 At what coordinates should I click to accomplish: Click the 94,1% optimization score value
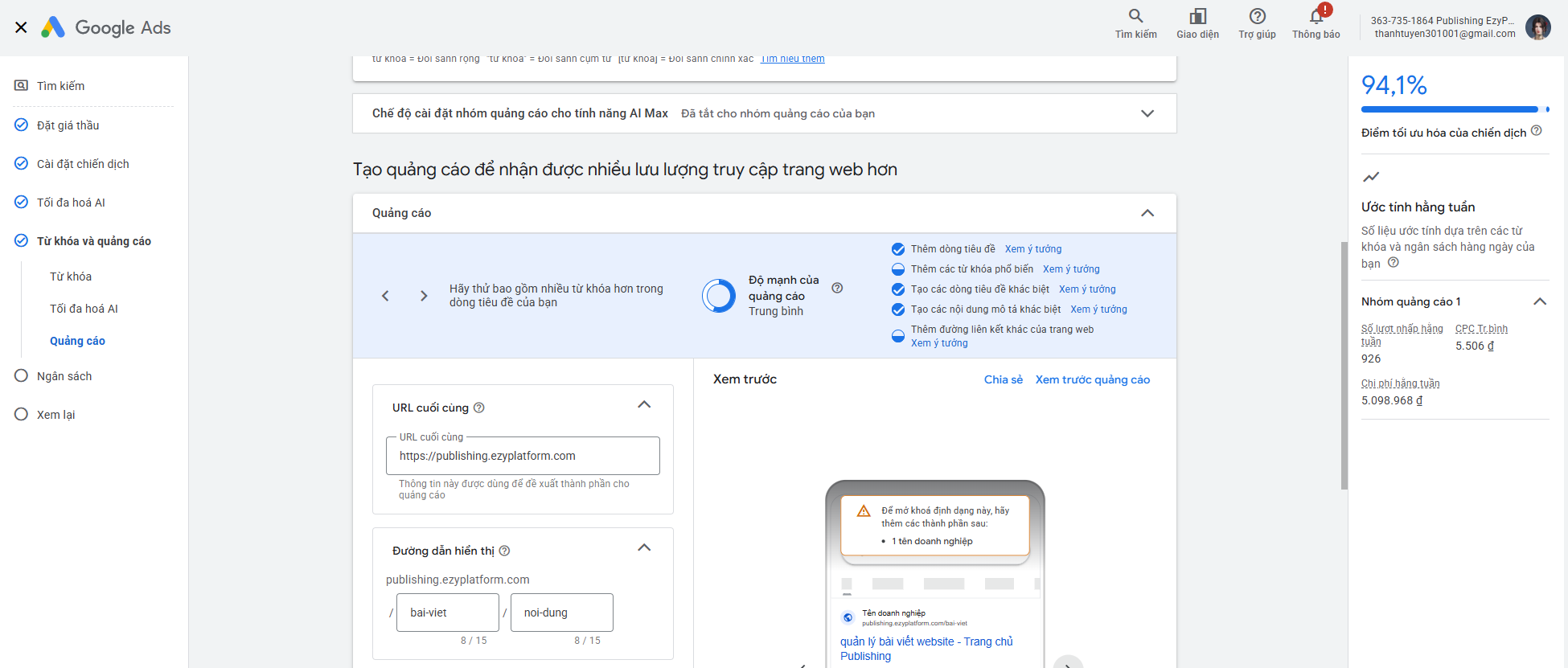[x=1394, y=85]
